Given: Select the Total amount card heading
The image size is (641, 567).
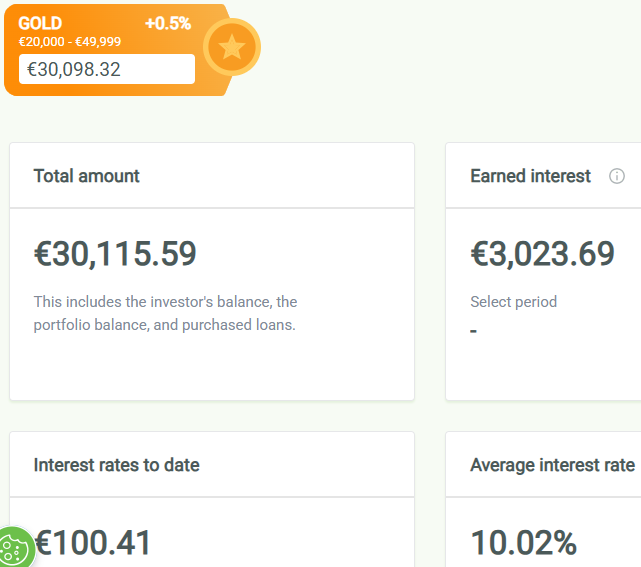Looking at the screenshot, I should point(87,176).
